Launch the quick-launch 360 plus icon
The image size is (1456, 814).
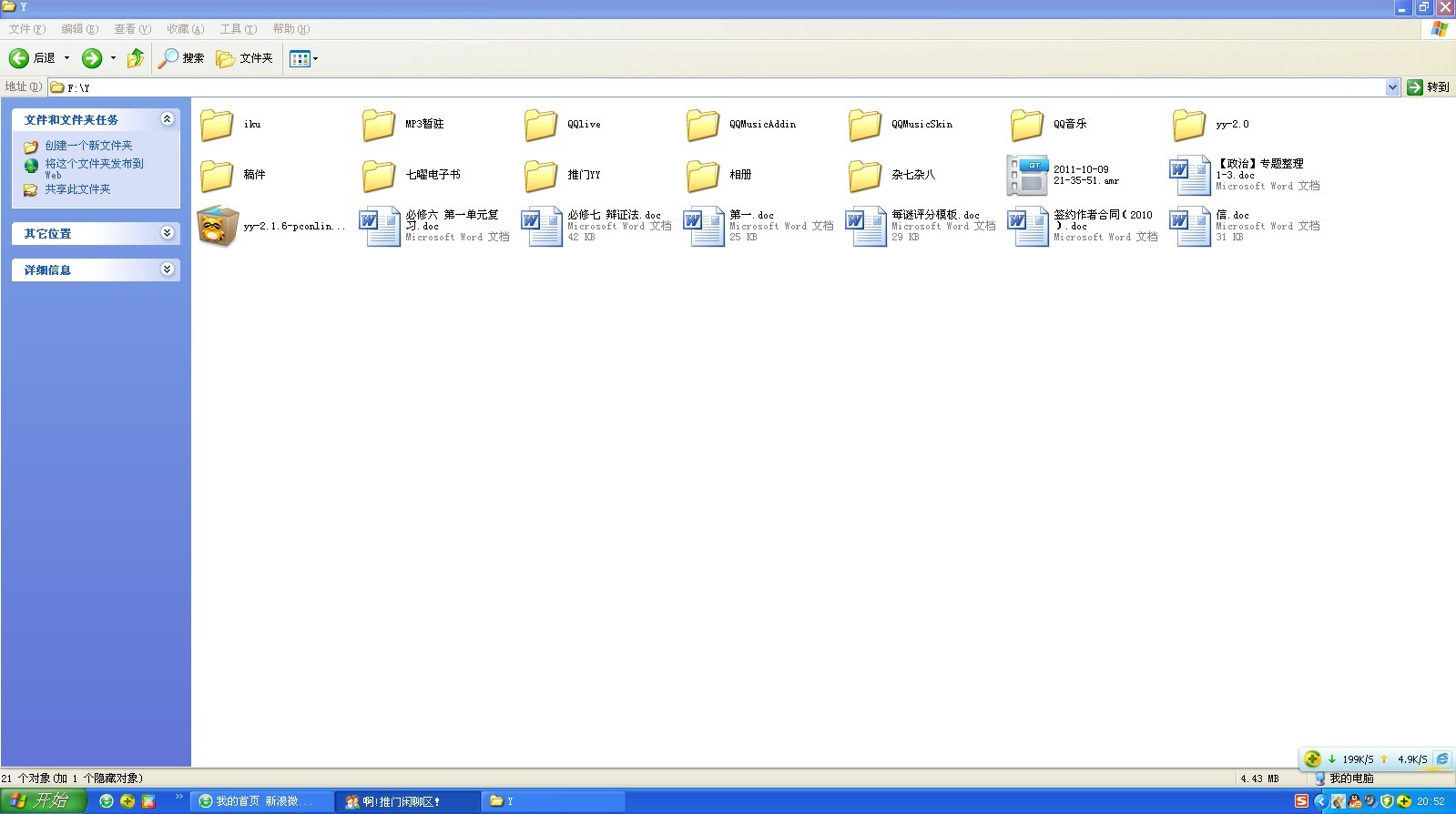127,801
